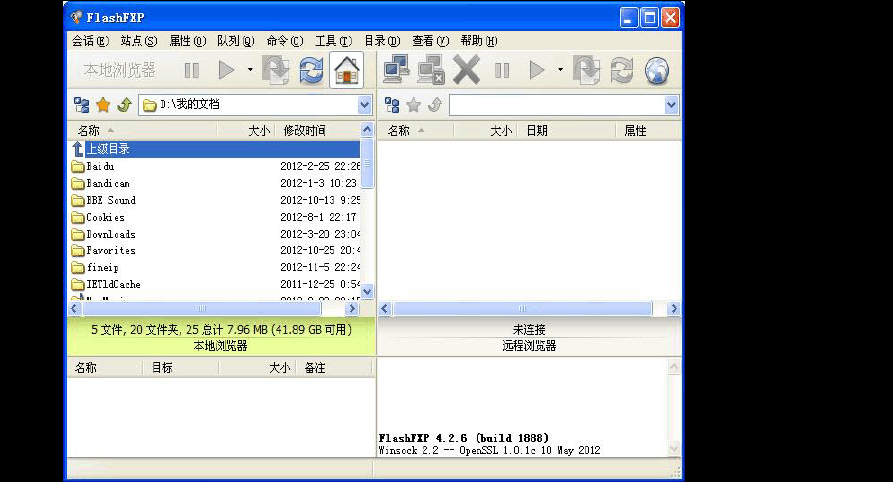Open the 查看 menu
This screenshot has height=482, width=893.
pyautogui.click(x=431, y=41)
